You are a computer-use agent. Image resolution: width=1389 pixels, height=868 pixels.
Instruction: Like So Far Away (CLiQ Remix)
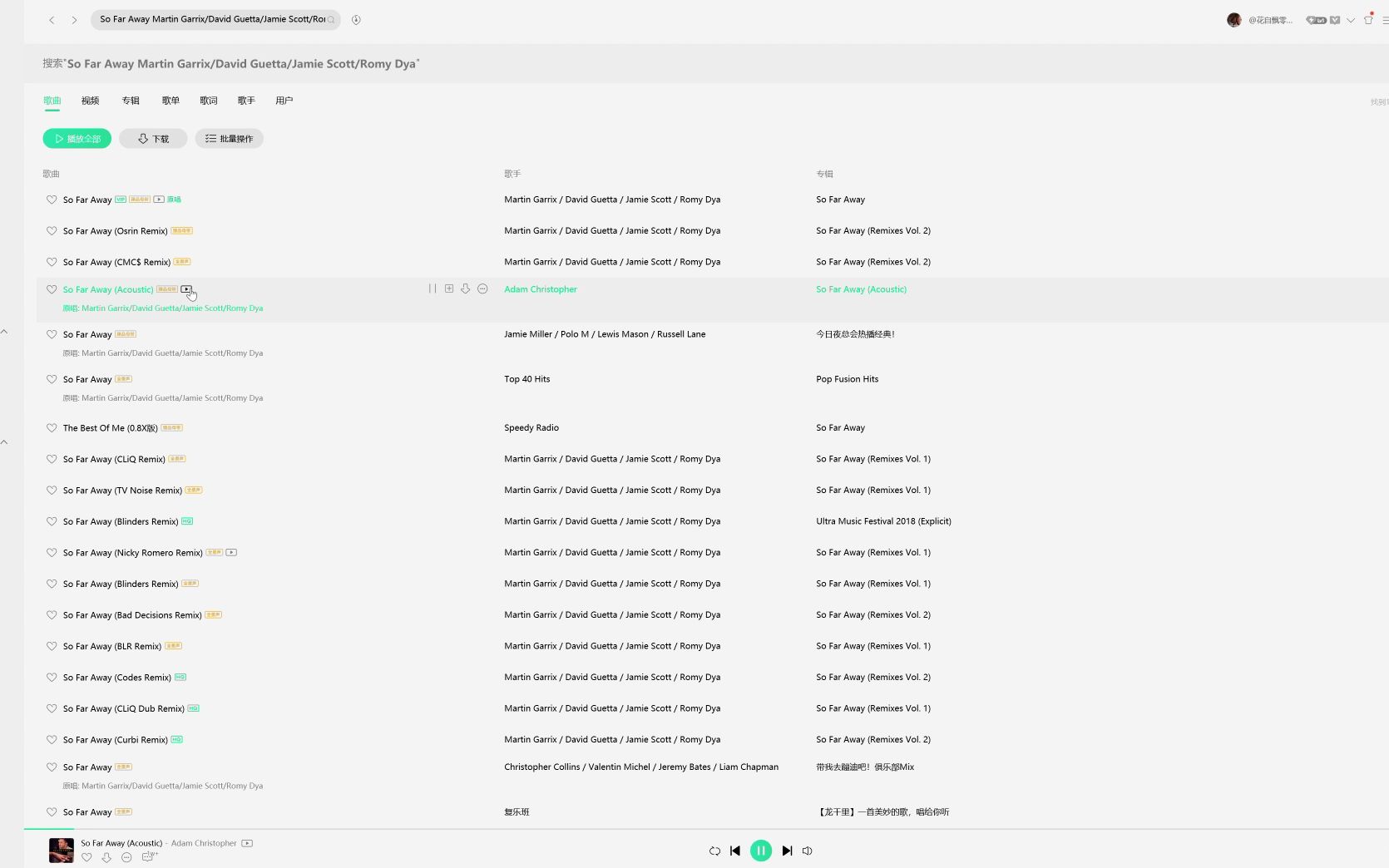(x=52, y=459)
